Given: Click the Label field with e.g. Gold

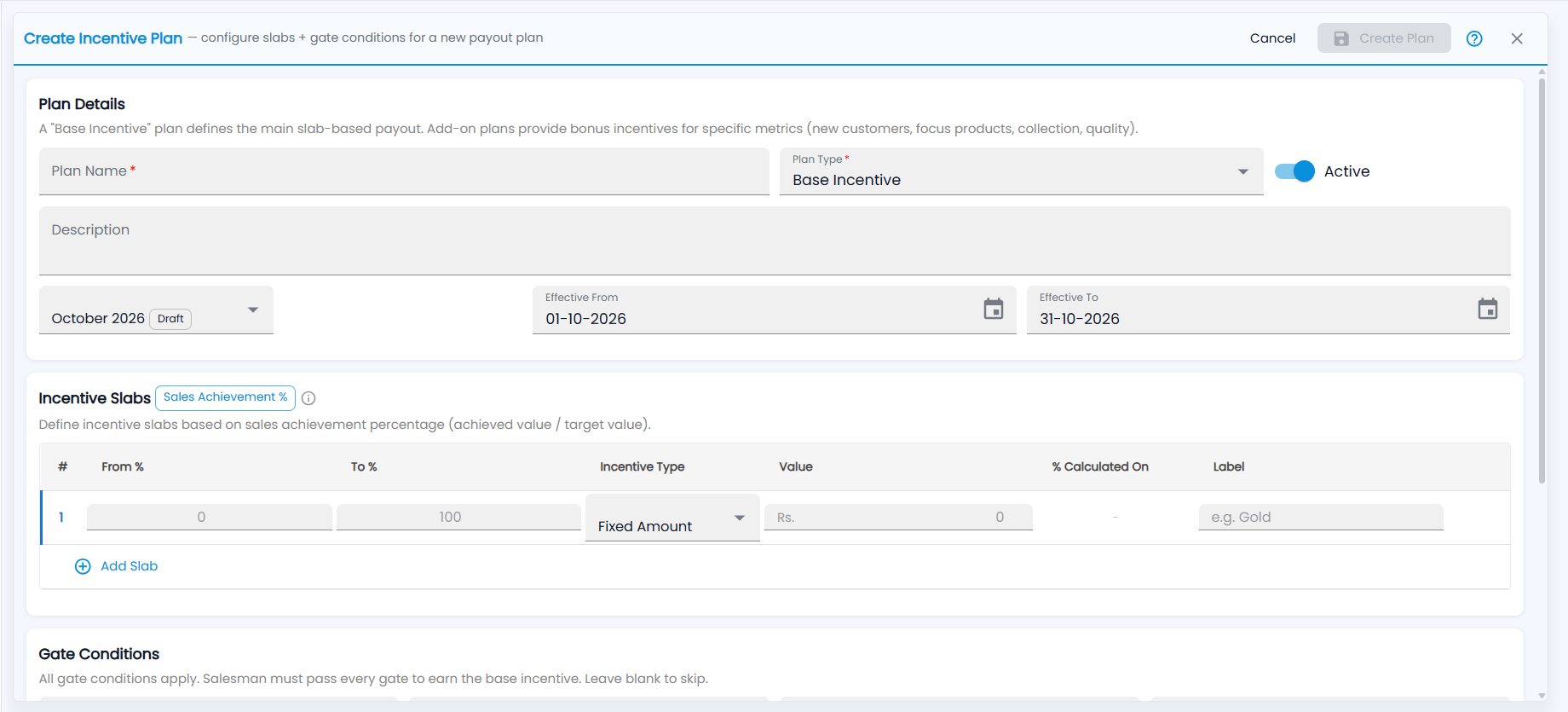Looking at the screenshot, I should pyautogui.click(x=1321, y=517).
